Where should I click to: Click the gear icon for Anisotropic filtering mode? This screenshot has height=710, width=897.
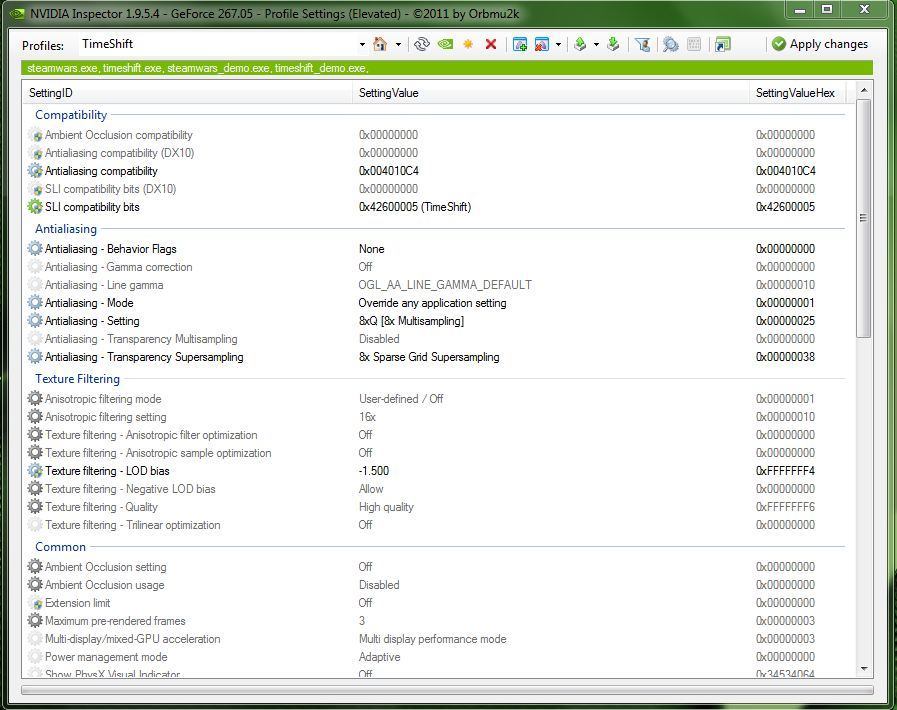point(35,398)
